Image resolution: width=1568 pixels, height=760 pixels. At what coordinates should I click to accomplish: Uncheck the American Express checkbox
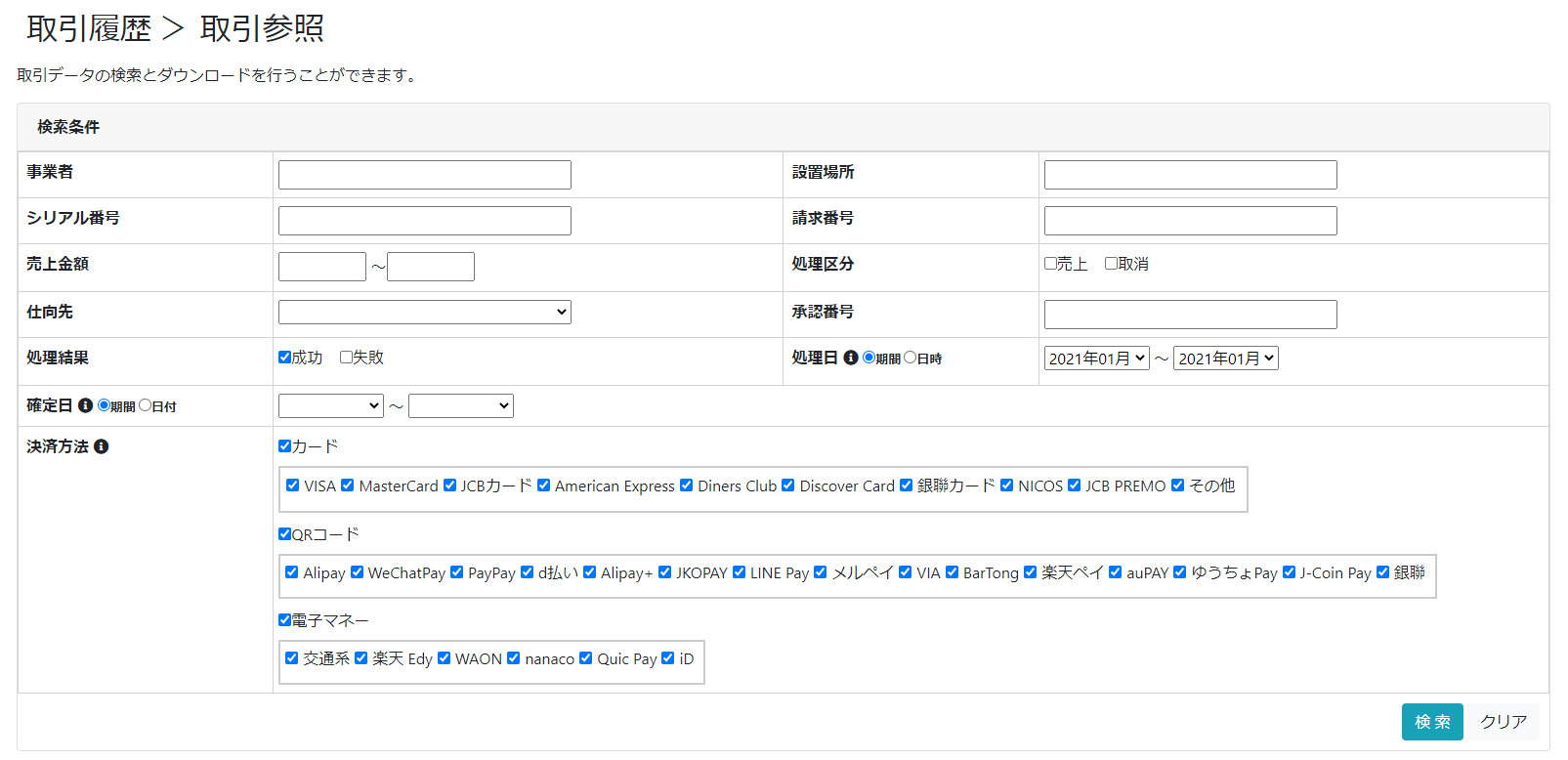pyautogui.click(x=543, y=486)
